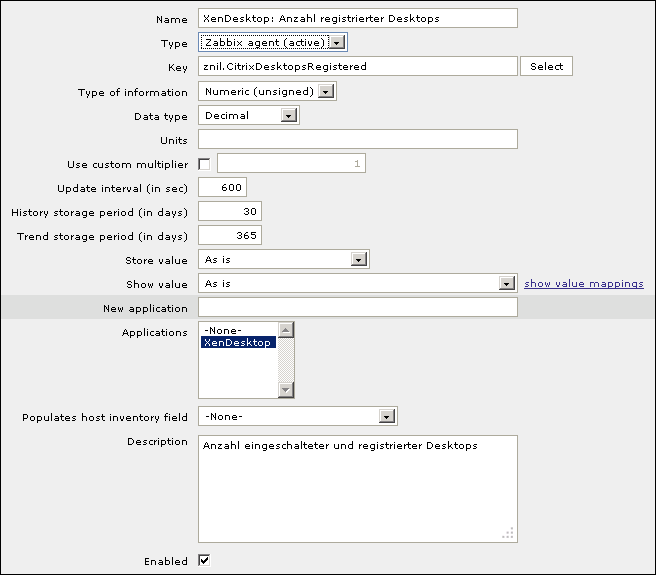This screenshot has height=575, width=656.
Task: Enable the Use custom multiplier checkbox
Action: [205, 164]
